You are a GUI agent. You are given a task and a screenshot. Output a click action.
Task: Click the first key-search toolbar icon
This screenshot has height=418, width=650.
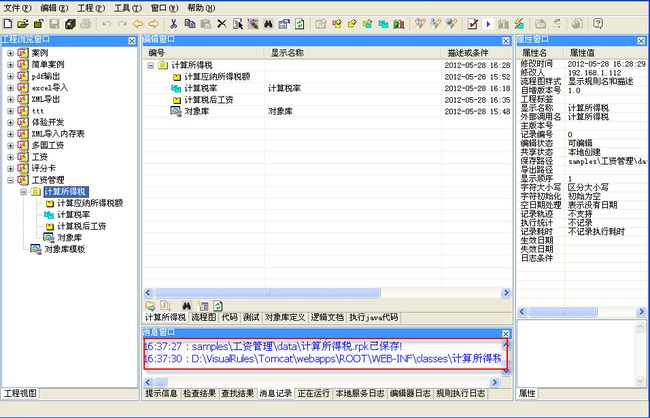[x=420, y=24]
